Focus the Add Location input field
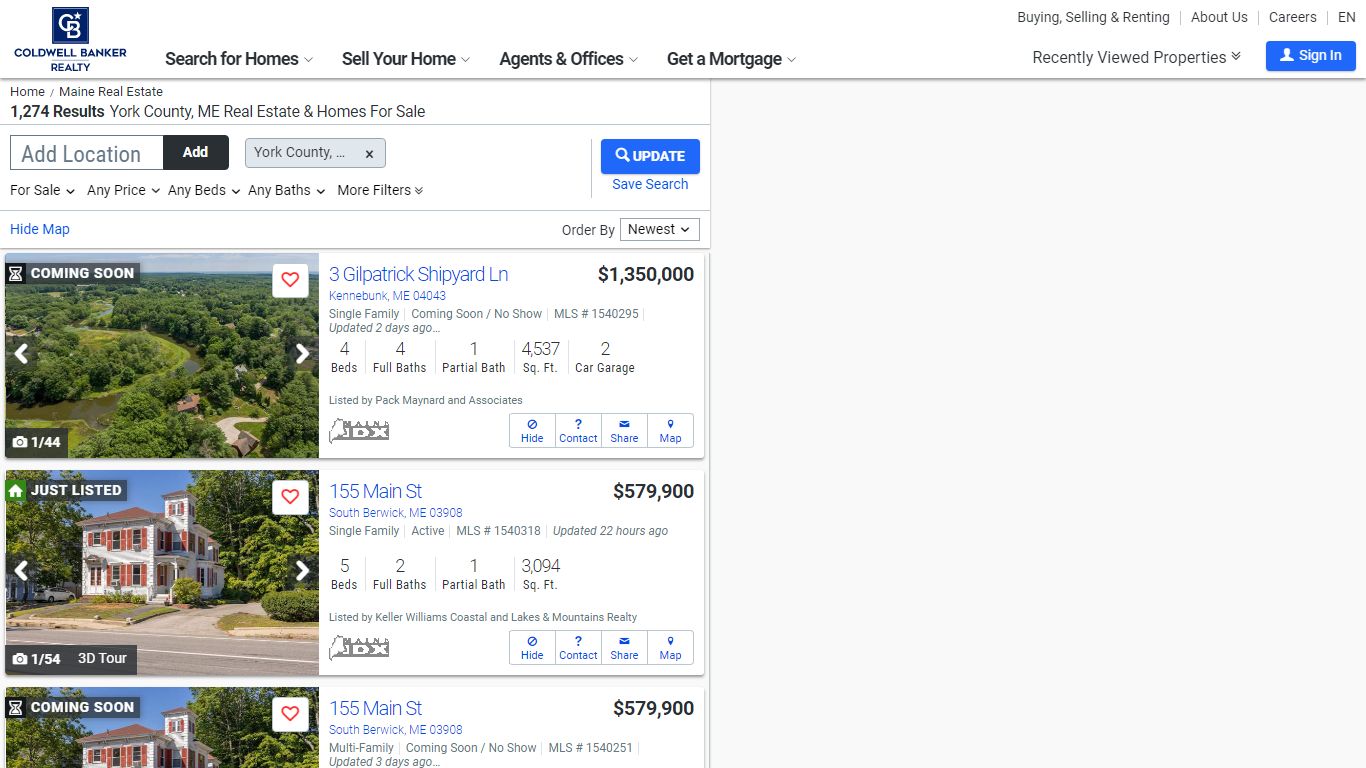The height and width of the screenshot is (768, 1366). click(87, 153)
